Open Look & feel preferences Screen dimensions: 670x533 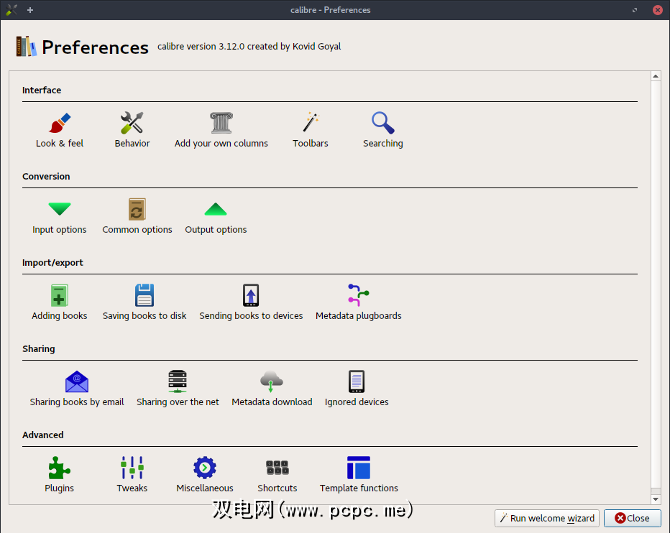pos(60,124)
